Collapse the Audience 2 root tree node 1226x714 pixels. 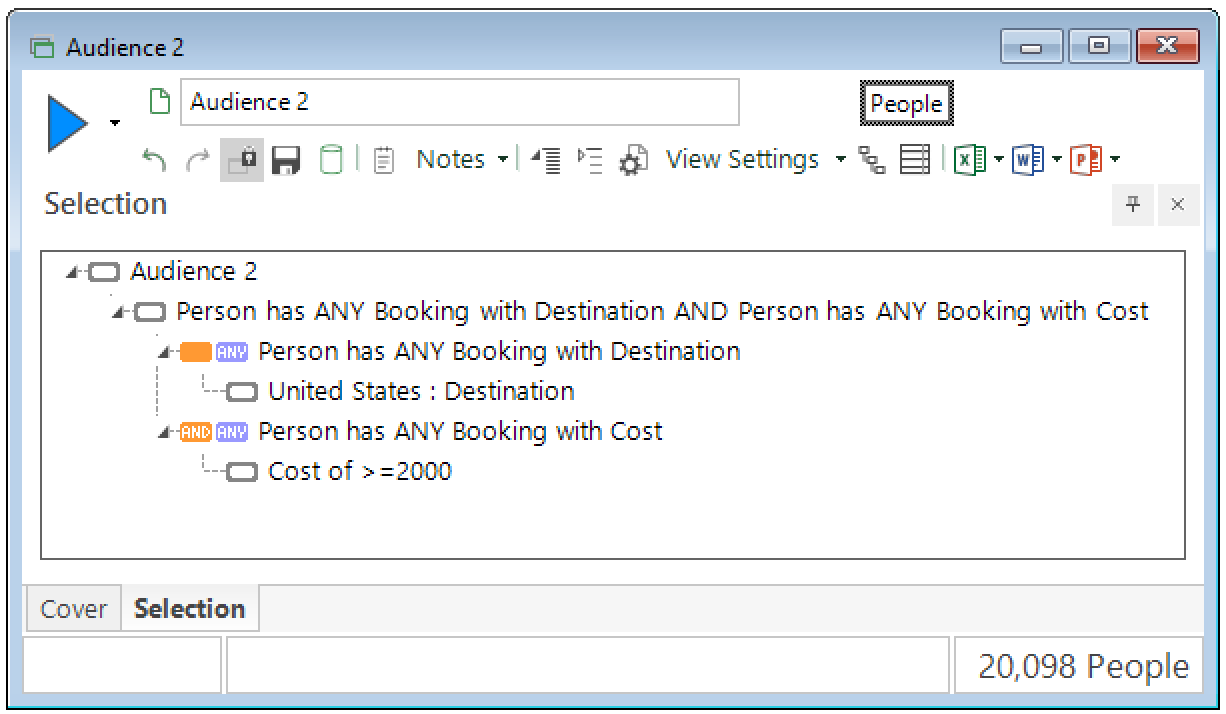pos(71,272)
